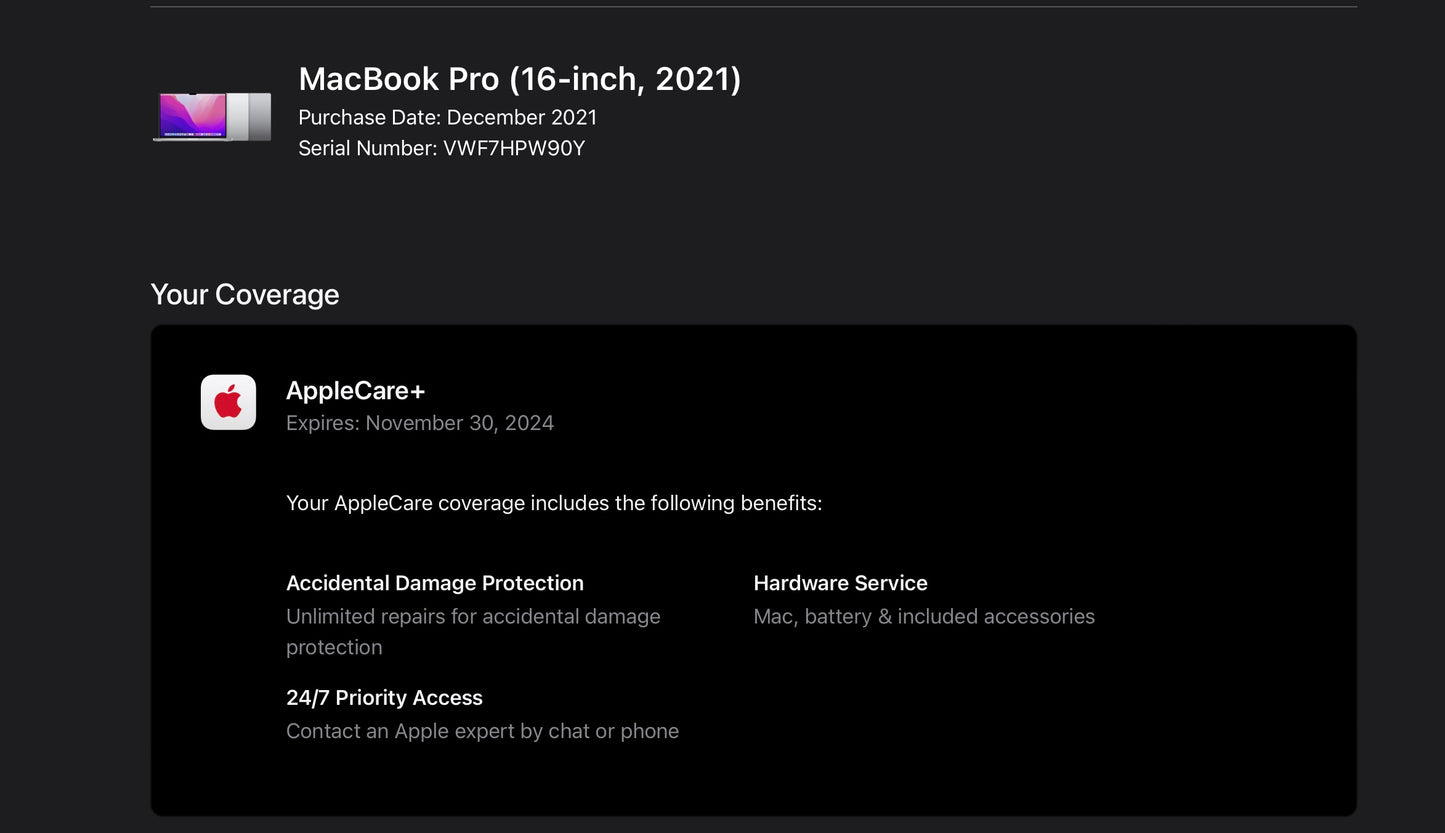Expand the Accidental Damage Protection section
This screenshot has height=833, width=1445.
coord(435,583)
